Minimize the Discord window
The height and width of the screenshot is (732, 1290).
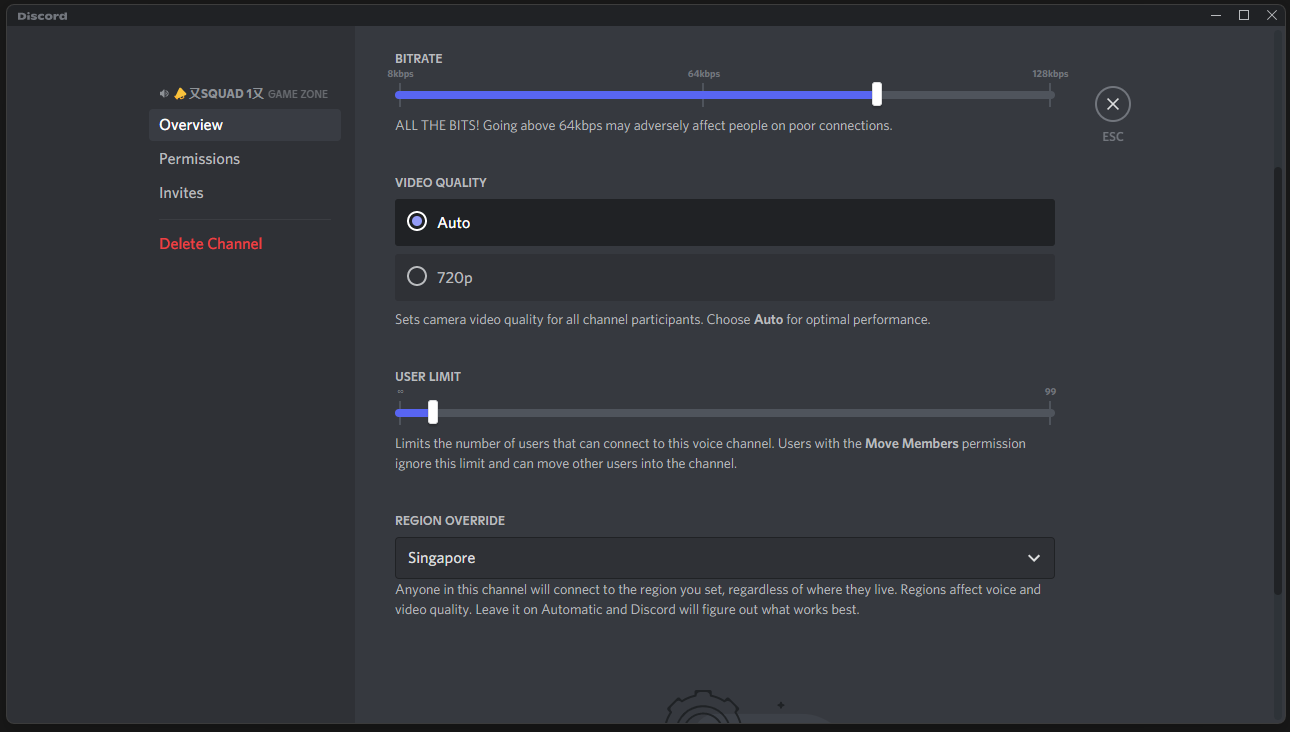point(1216,15)
